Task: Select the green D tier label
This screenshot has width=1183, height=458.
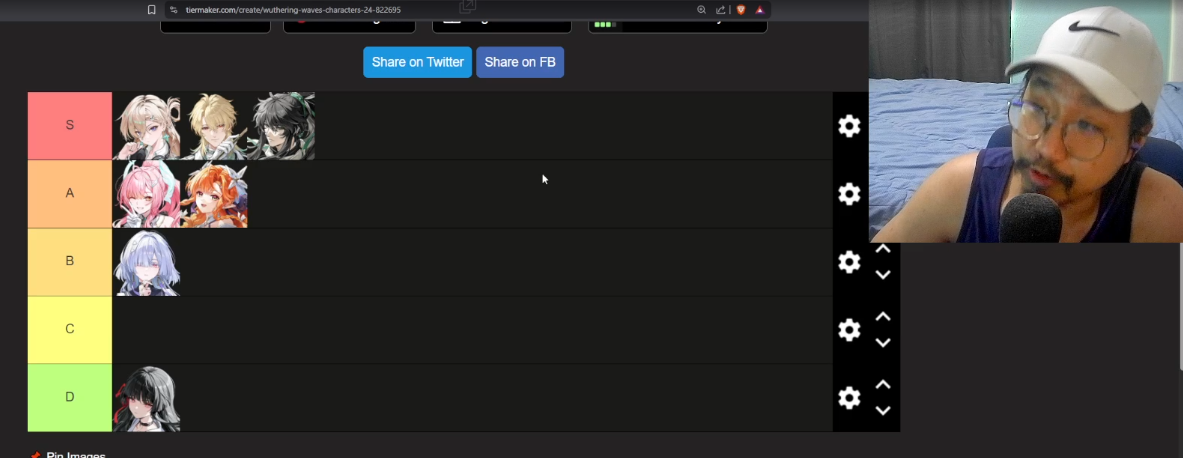Action: [x=69, y=397]
